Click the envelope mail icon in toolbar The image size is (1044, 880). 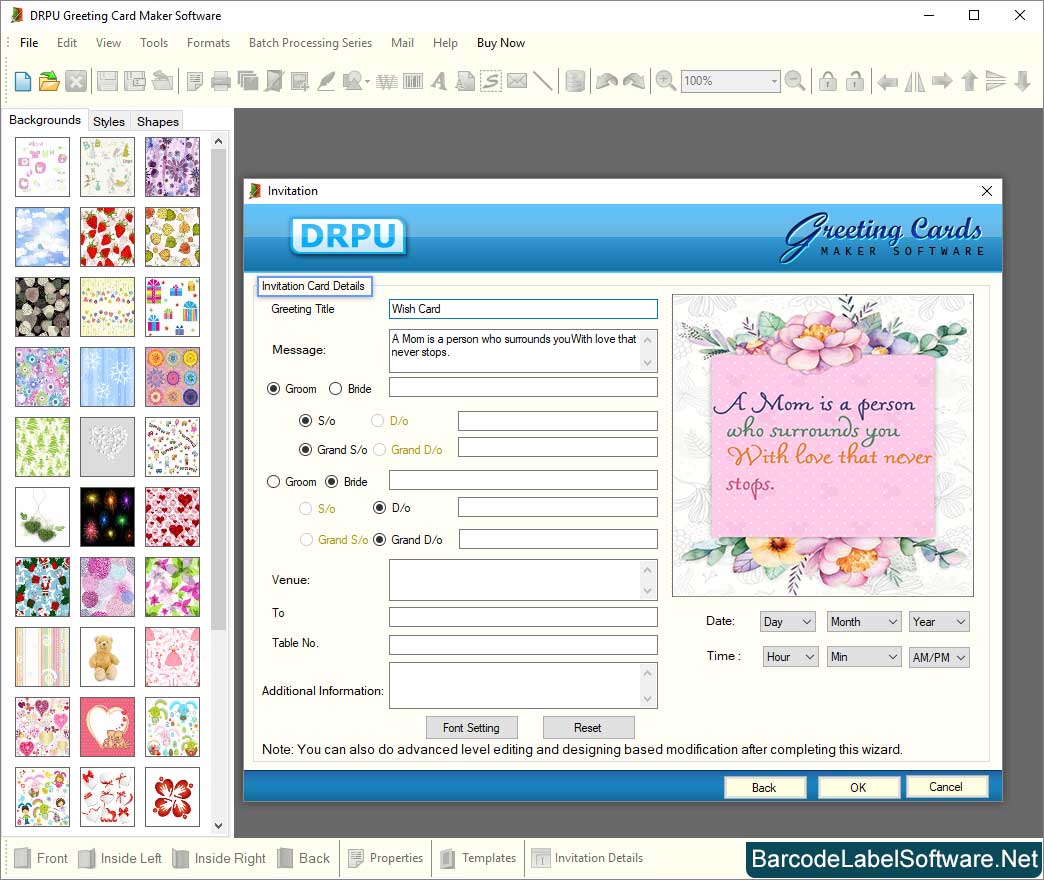pyautogui.click(x=516, y=81)
